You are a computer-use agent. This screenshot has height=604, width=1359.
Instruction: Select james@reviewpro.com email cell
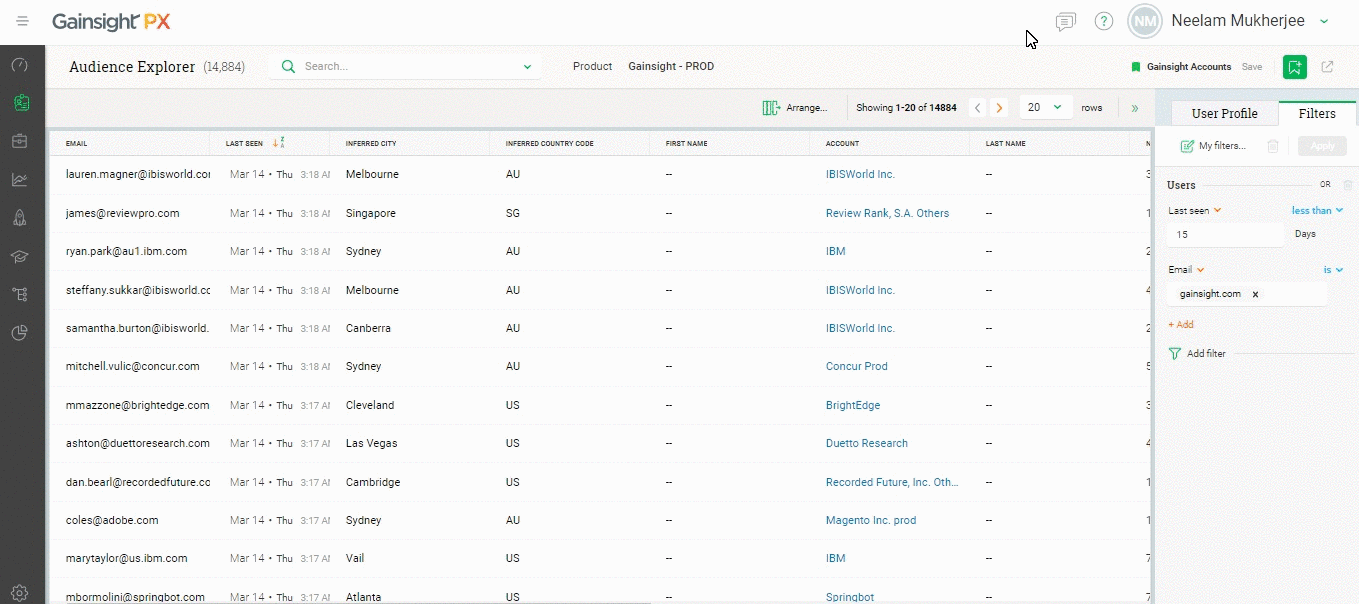(x=123, y=213)
